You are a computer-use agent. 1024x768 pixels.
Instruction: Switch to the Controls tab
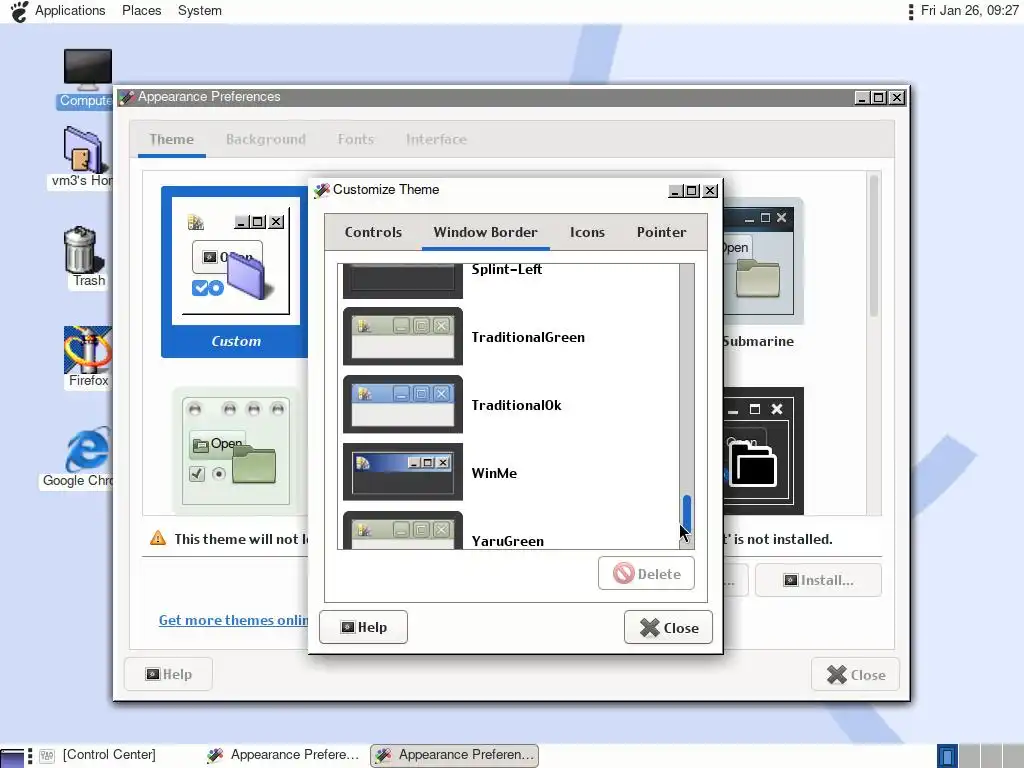[x=373, y=232]
